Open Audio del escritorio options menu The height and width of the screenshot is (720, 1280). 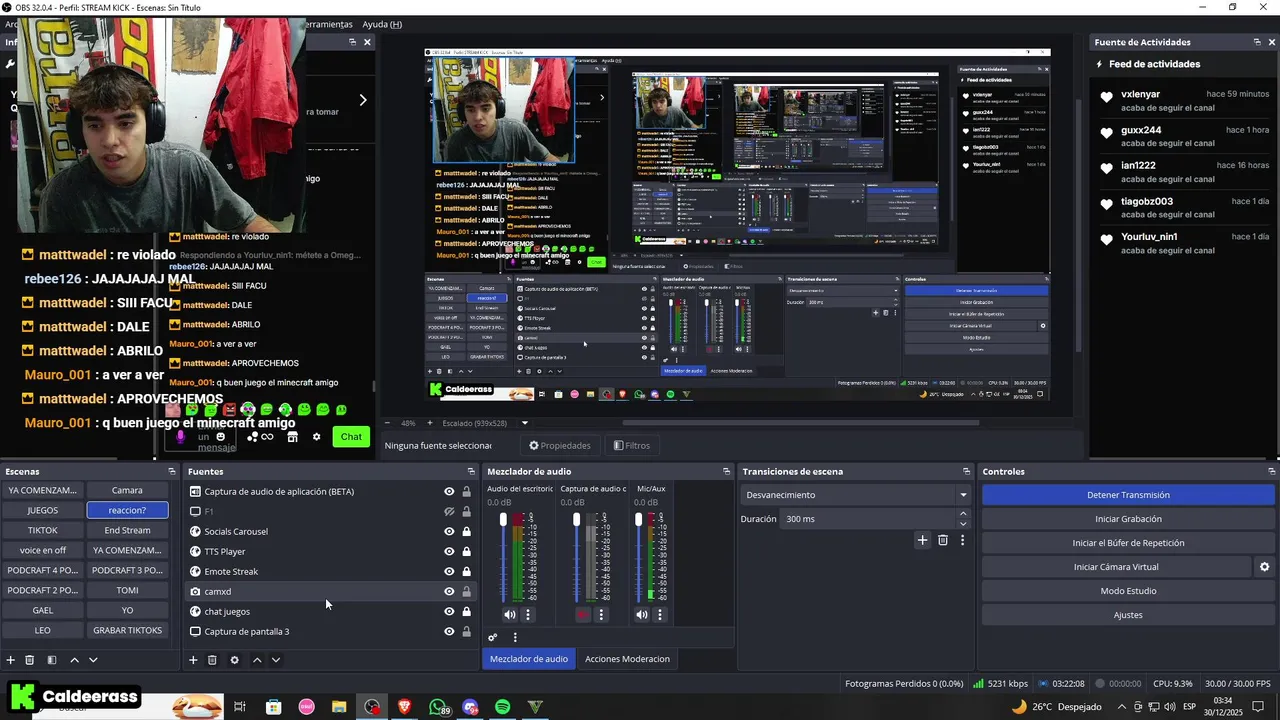point(528,615)
